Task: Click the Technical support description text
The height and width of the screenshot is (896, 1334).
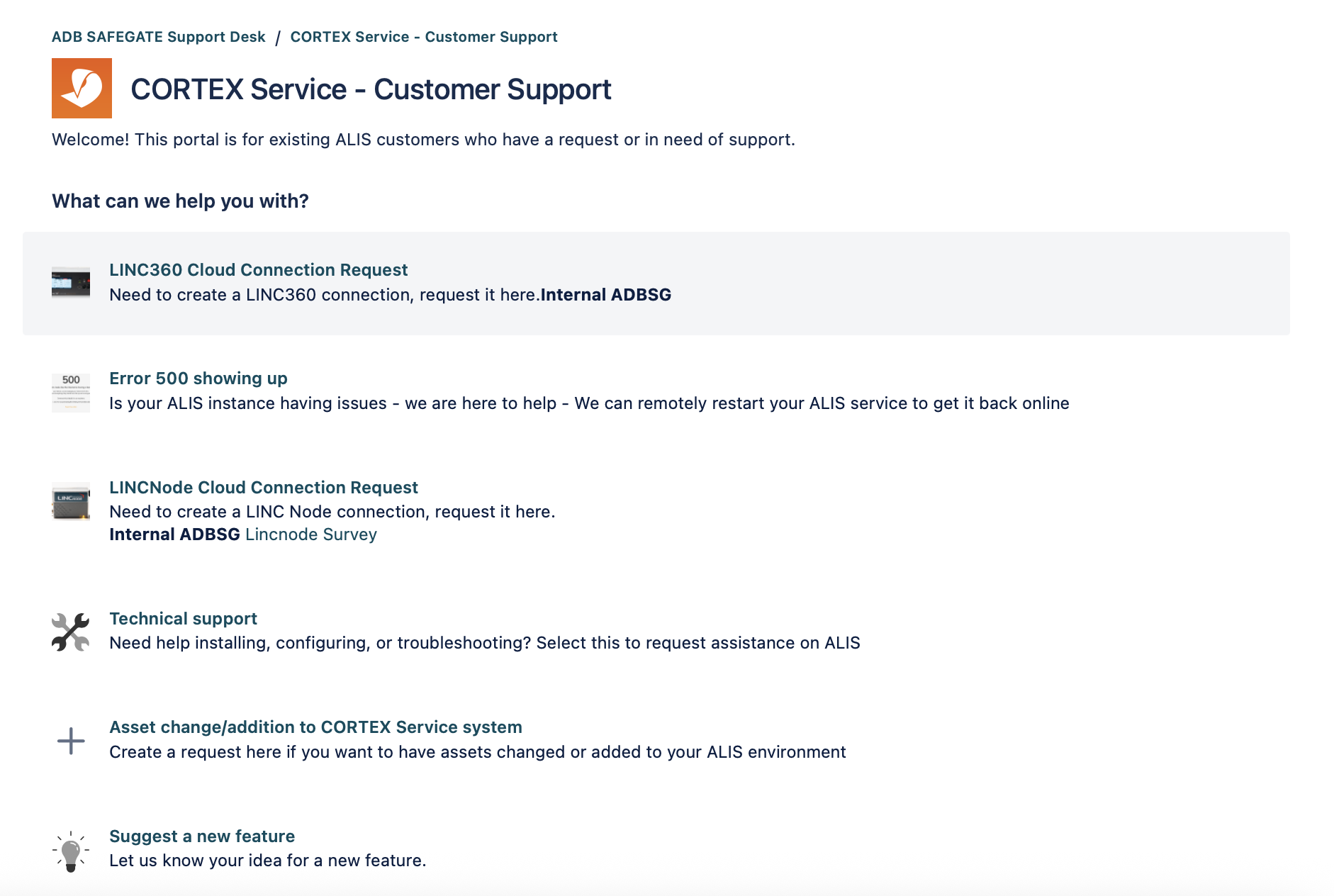Action: 484,643
